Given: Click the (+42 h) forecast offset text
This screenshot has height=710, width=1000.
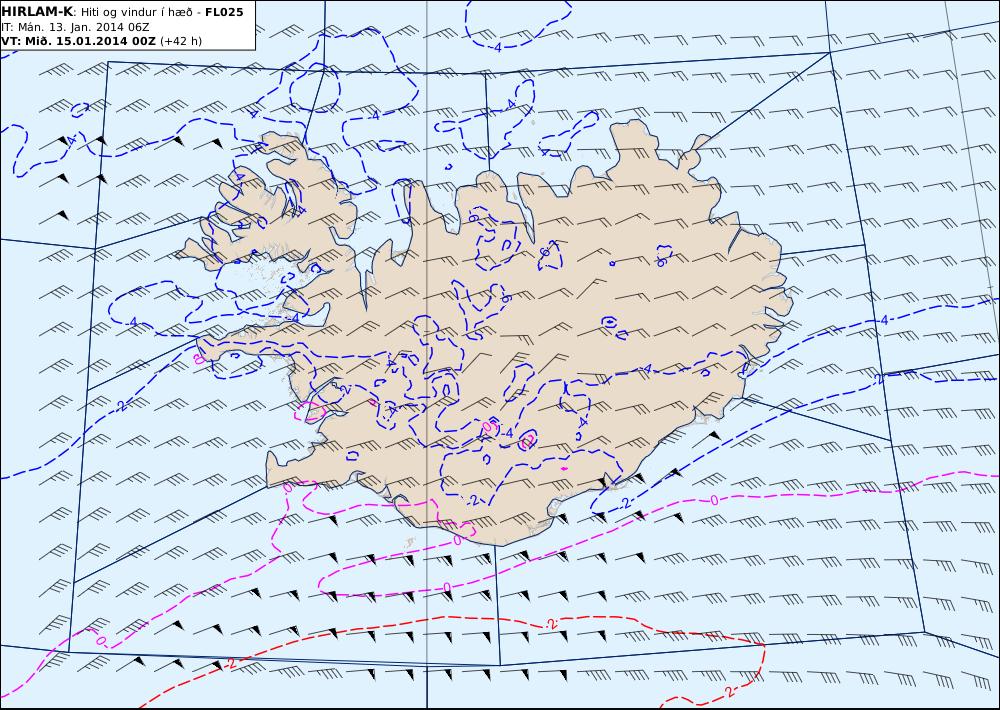Looking at the screenshot, I should pos(180,41).
